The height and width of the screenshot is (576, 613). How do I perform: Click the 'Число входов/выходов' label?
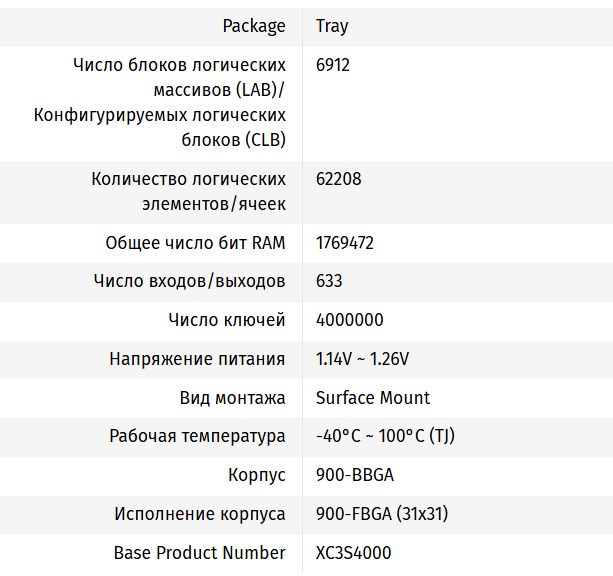coord(189,281)
